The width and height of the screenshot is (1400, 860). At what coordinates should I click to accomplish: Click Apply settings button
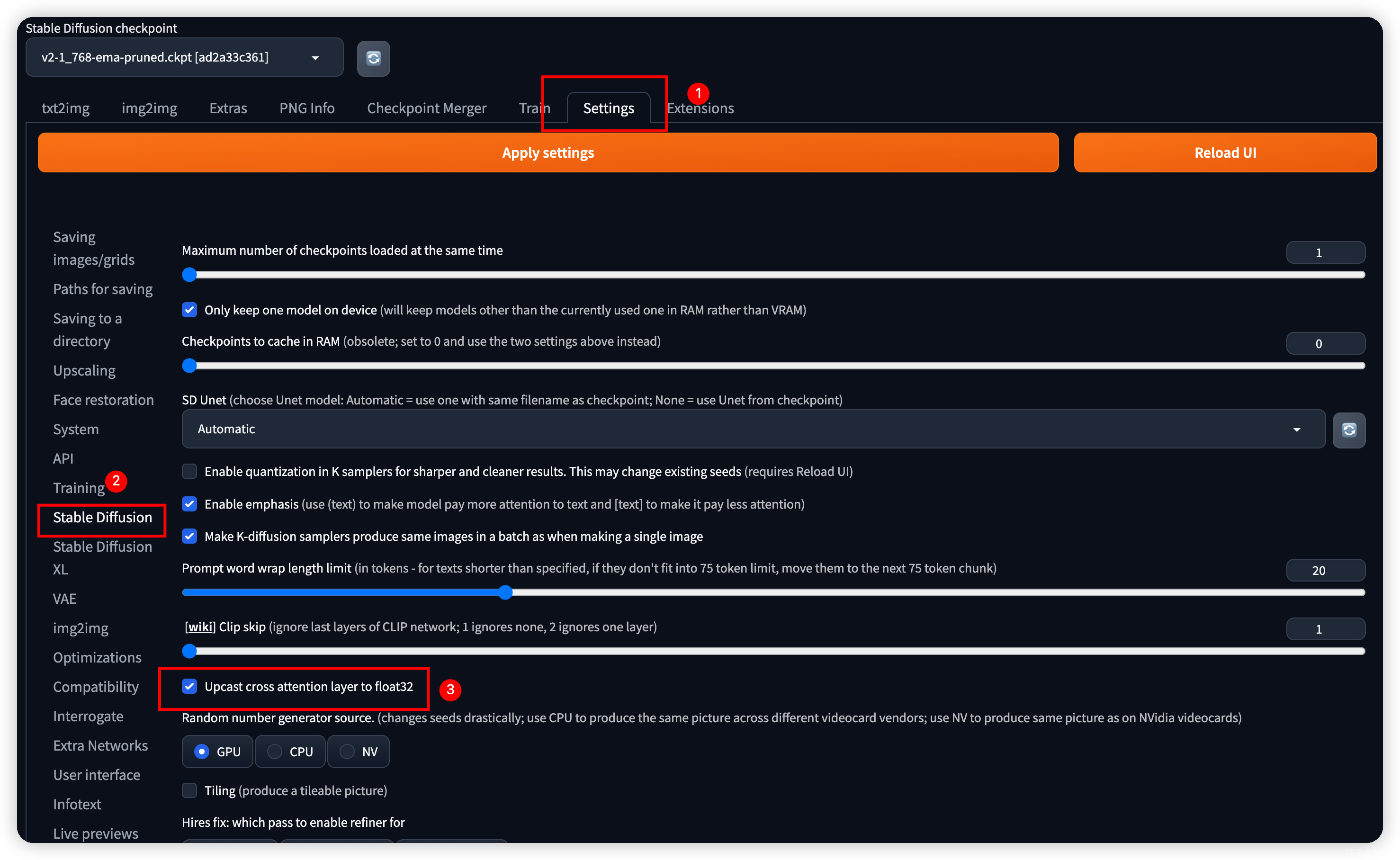[x=548, y=152]
